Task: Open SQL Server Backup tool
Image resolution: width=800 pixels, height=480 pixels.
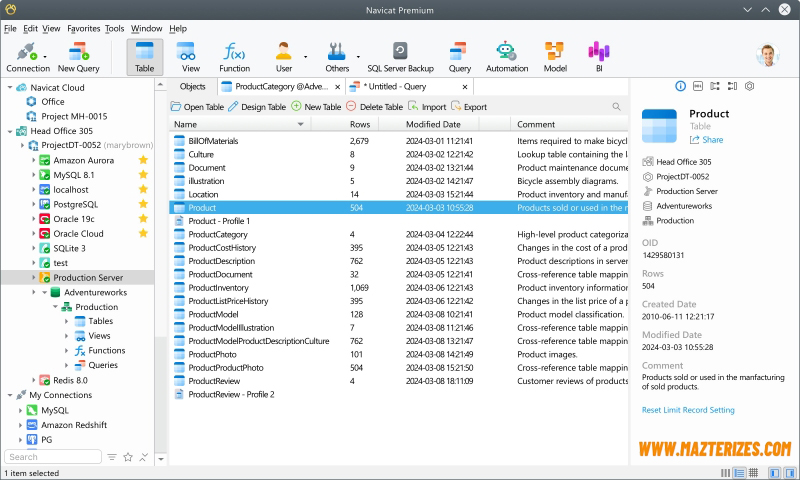Action: click(401, 57)
